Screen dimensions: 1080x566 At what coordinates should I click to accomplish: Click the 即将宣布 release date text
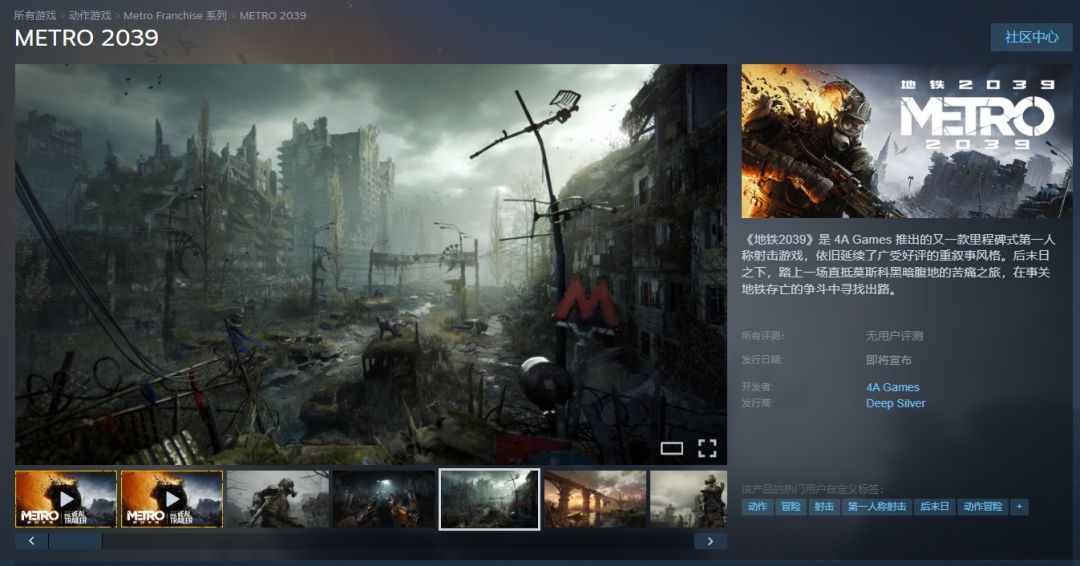(889, 360)
